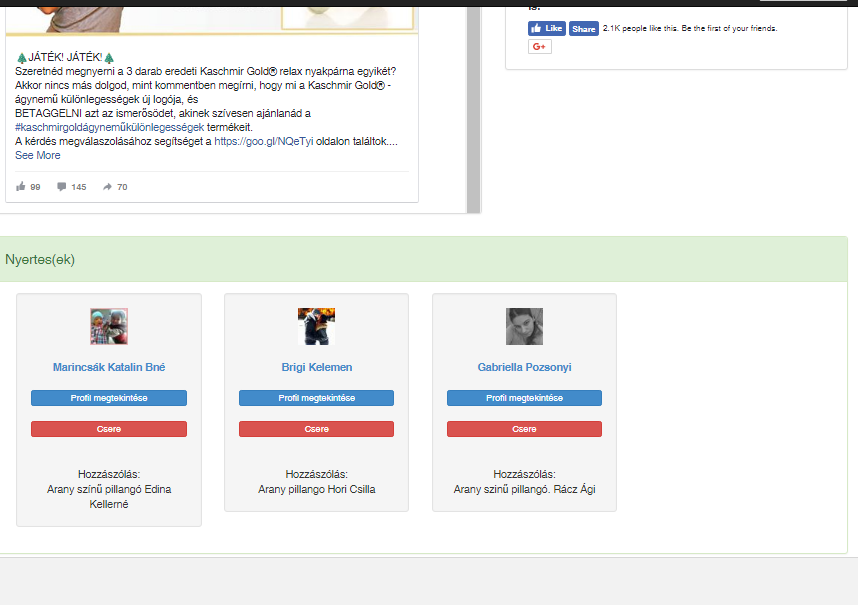Open the Gabriella Pozsonyi name link
This screenshot has height=605, width=858.
click(524, 367)
